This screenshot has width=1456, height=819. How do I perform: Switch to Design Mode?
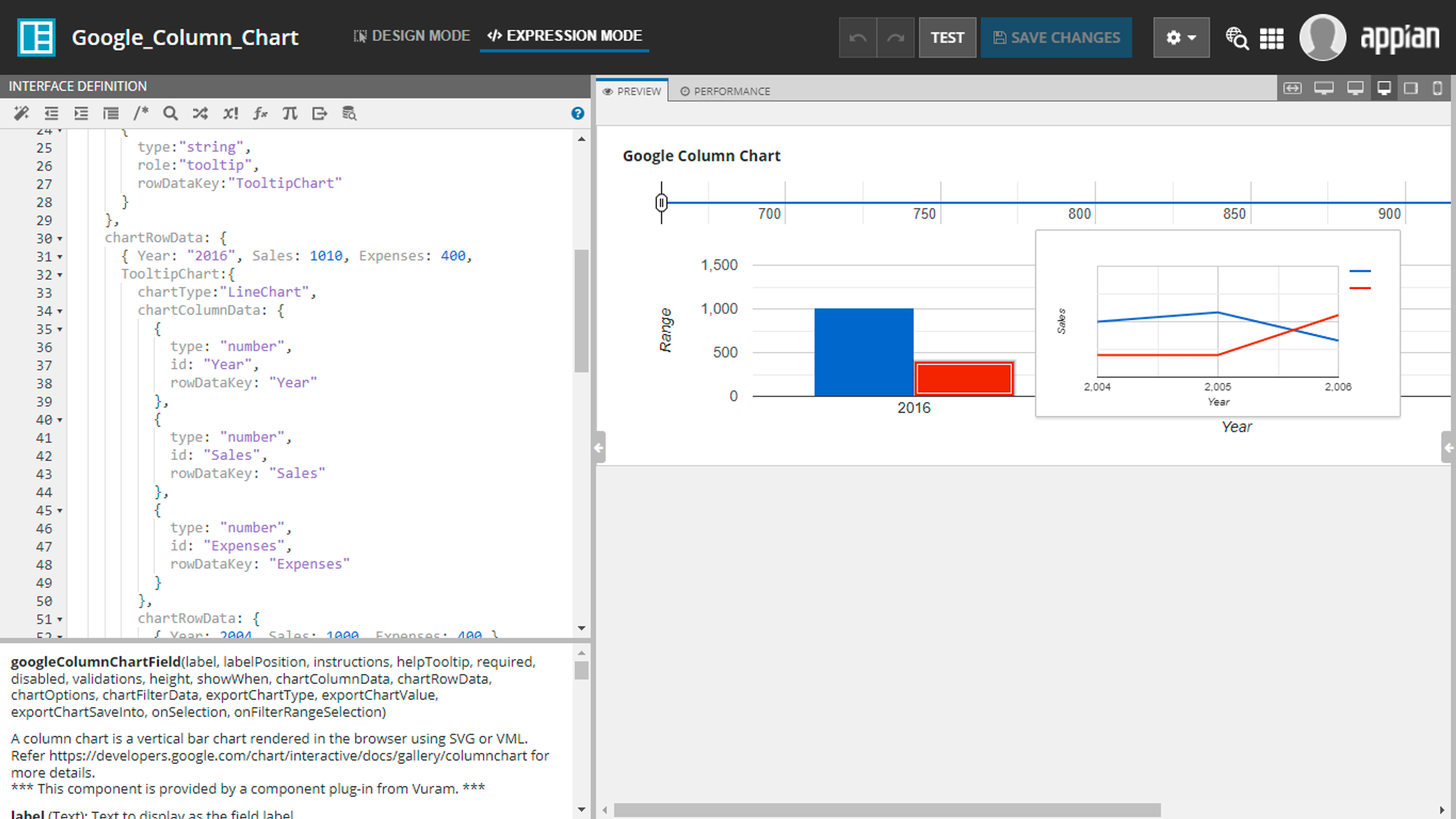411,36
